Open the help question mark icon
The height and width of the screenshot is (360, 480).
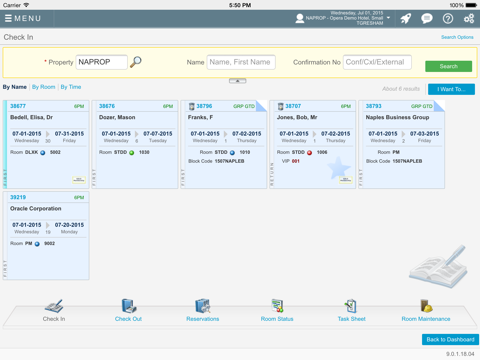448,18
